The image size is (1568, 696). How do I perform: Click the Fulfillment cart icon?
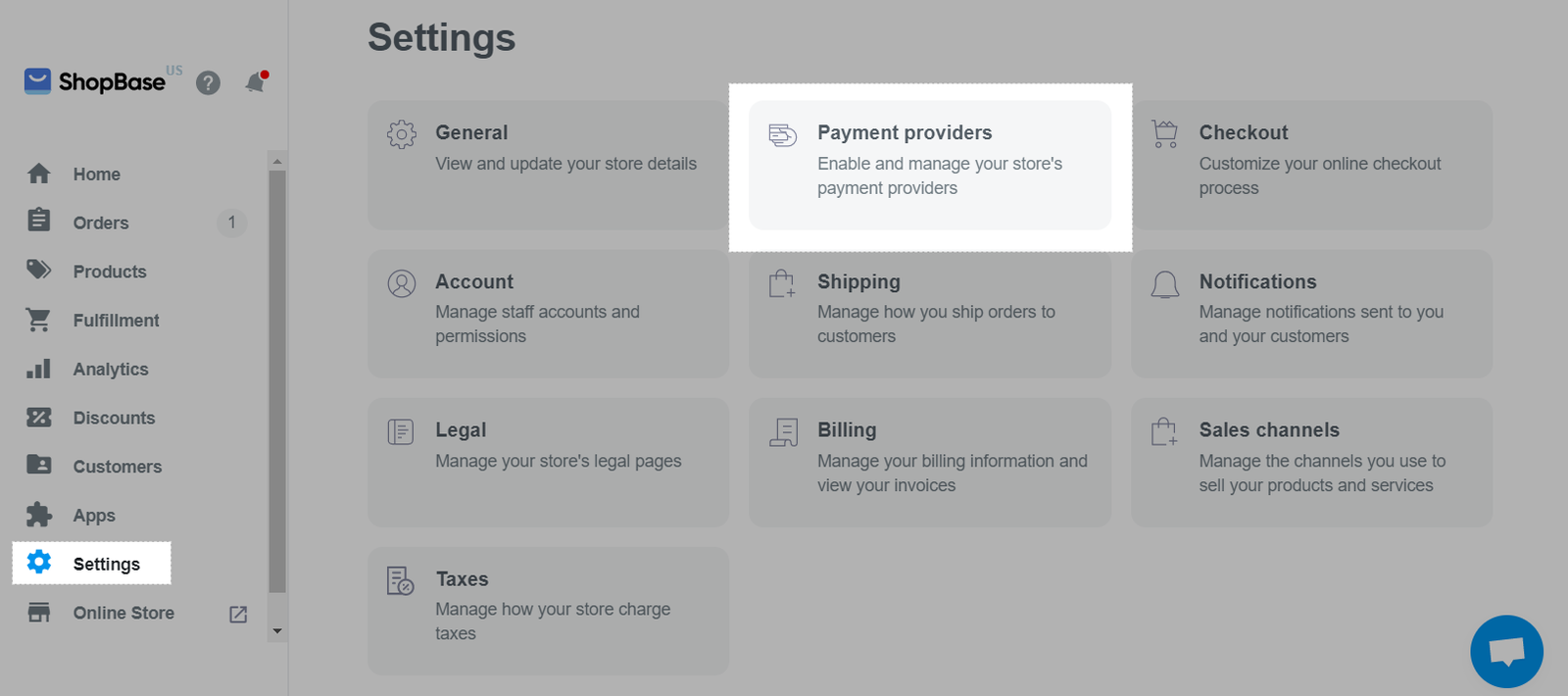point(39,320)
